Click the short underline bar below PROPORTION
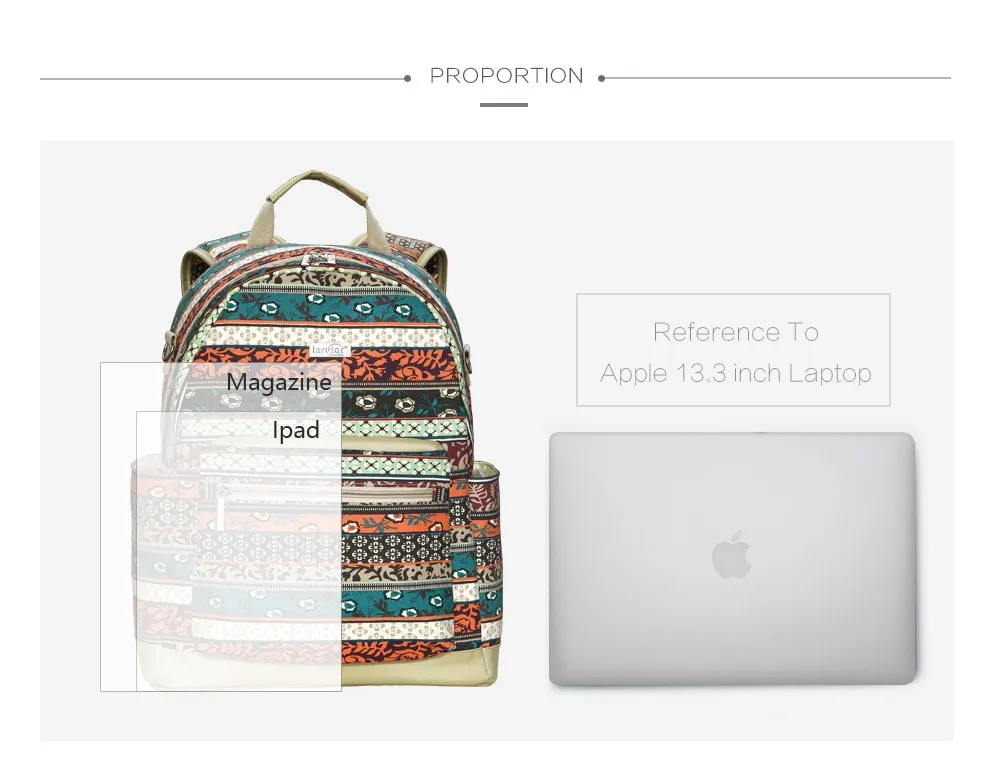The height and width of the screenshot is (776, 1000). (504, 105)
